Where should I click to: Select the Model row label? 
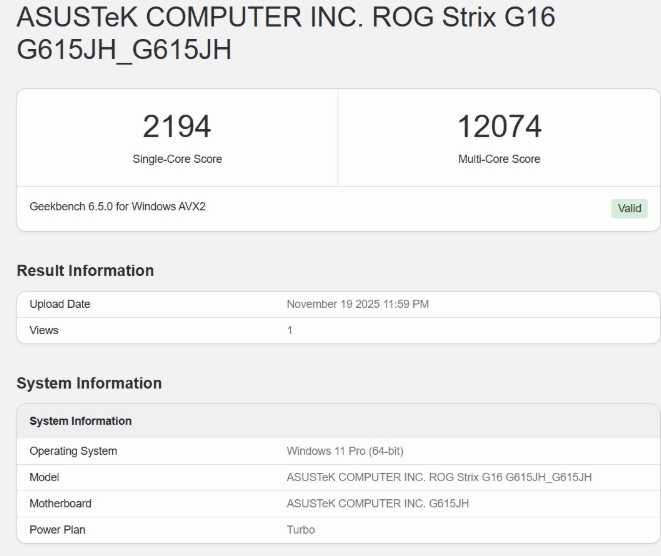(x=46, y=477)
